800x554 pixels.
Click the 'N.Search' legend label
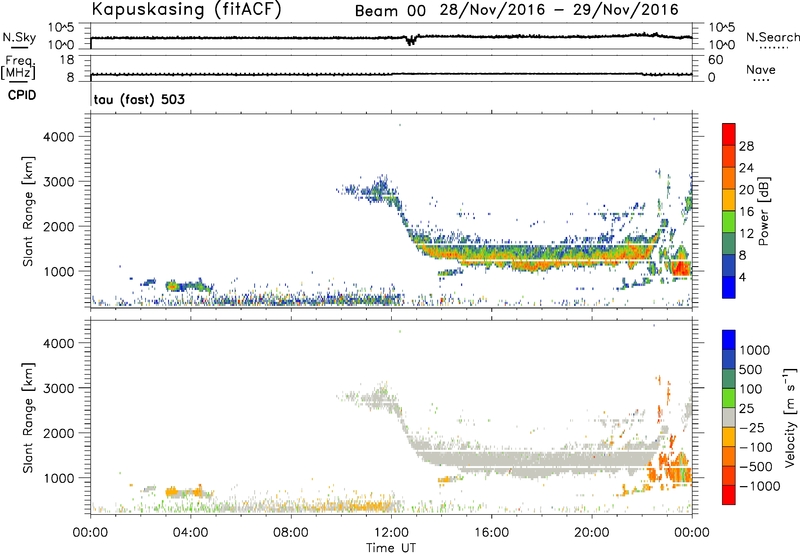pos(773,37)
